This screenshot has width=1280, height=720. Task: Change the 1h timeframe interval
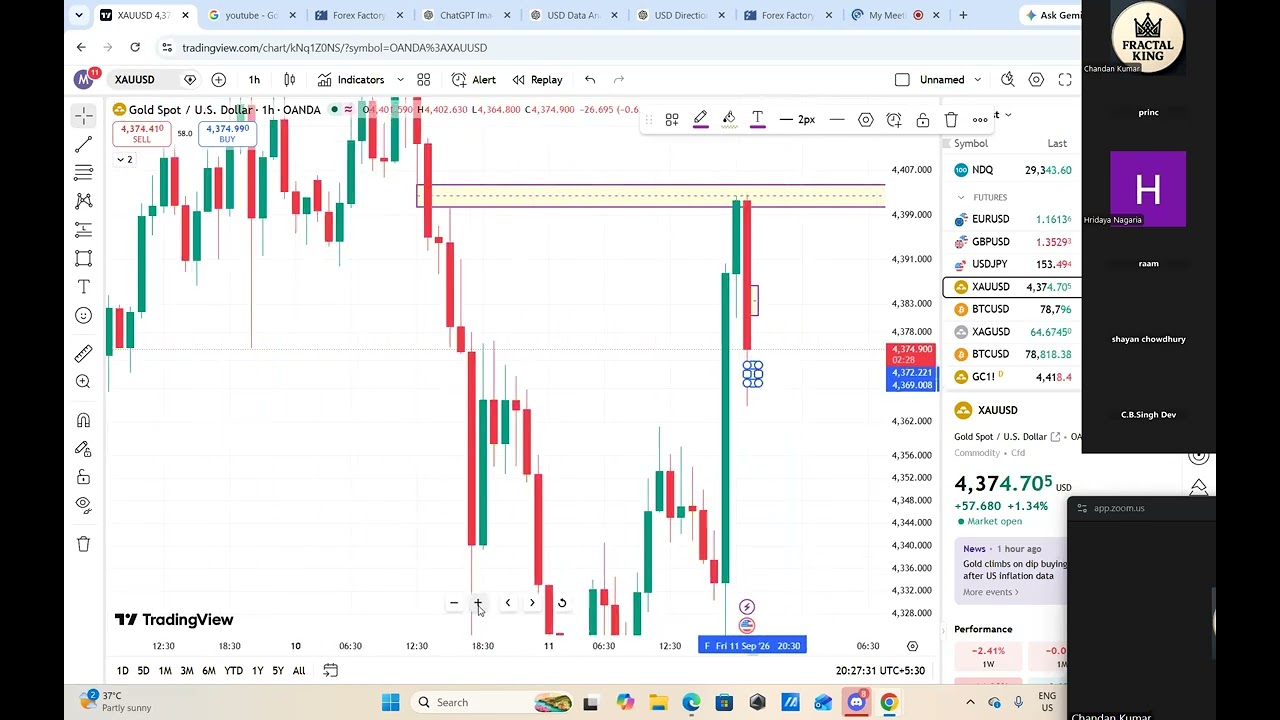[x=254, y=80]
